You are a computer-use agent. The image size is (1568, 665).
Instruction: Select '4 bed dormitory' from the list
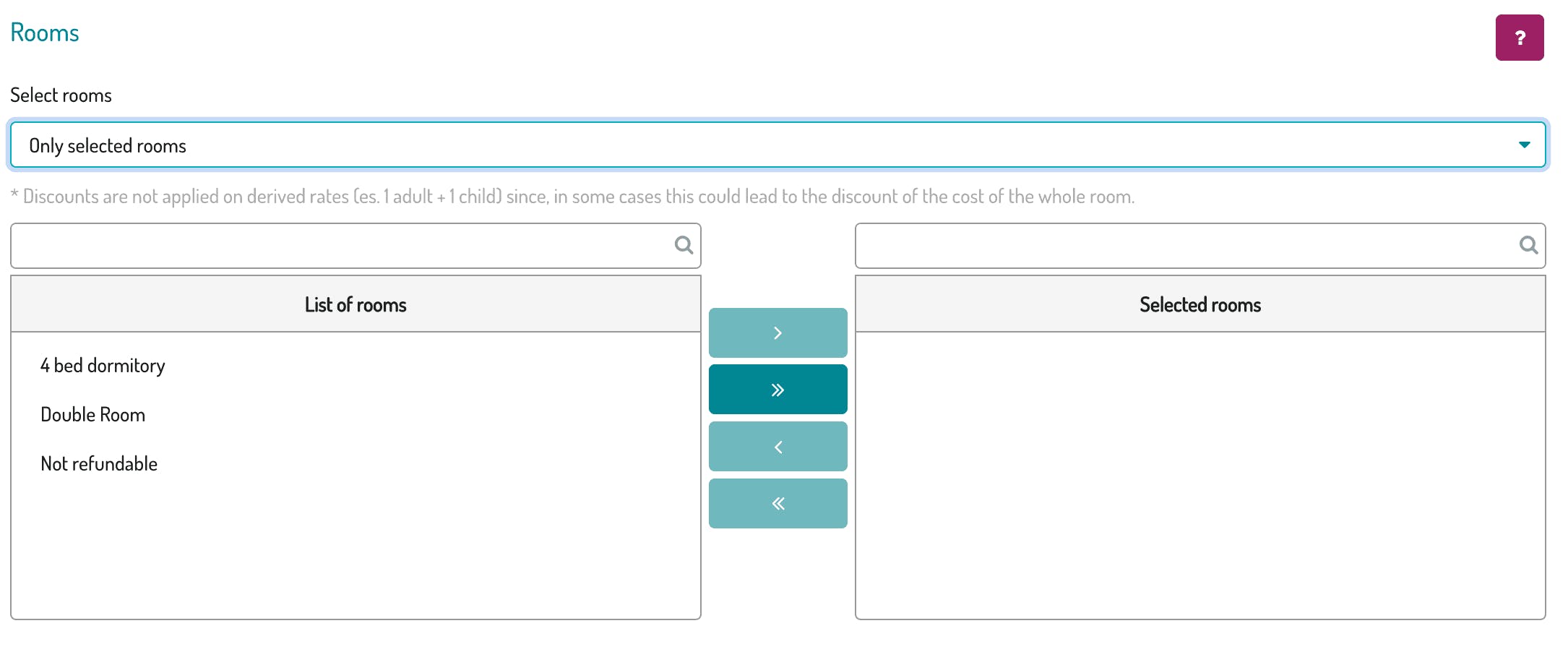coord(103,366)
